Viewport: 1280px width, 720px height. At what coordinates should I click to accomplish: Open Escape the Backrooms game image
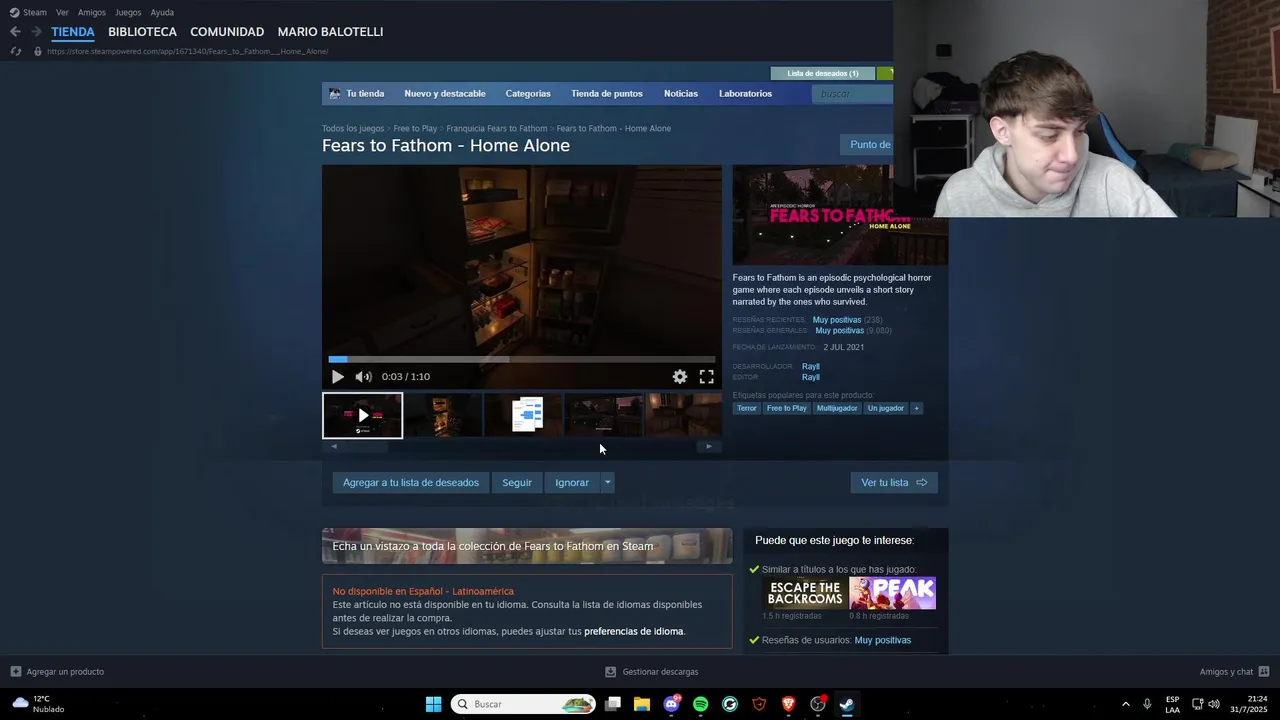point(805,593)
